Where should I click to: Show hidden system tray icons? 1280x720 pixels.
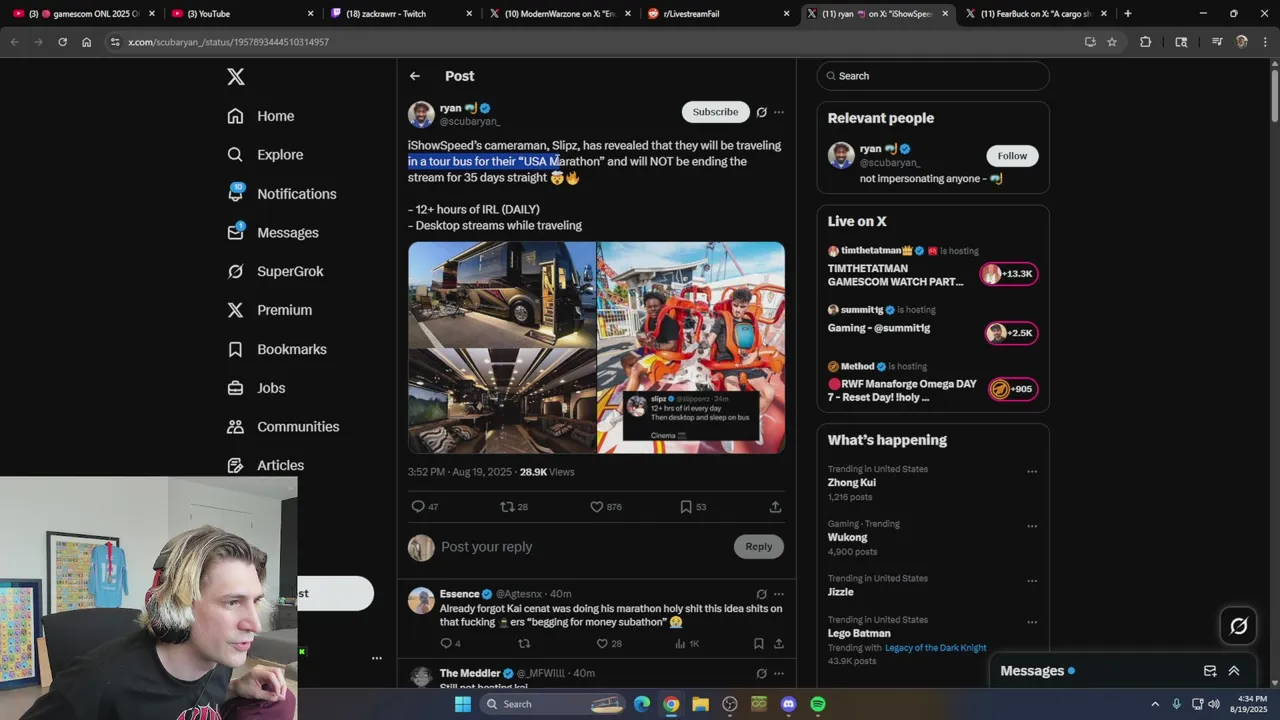[1155, 704]
